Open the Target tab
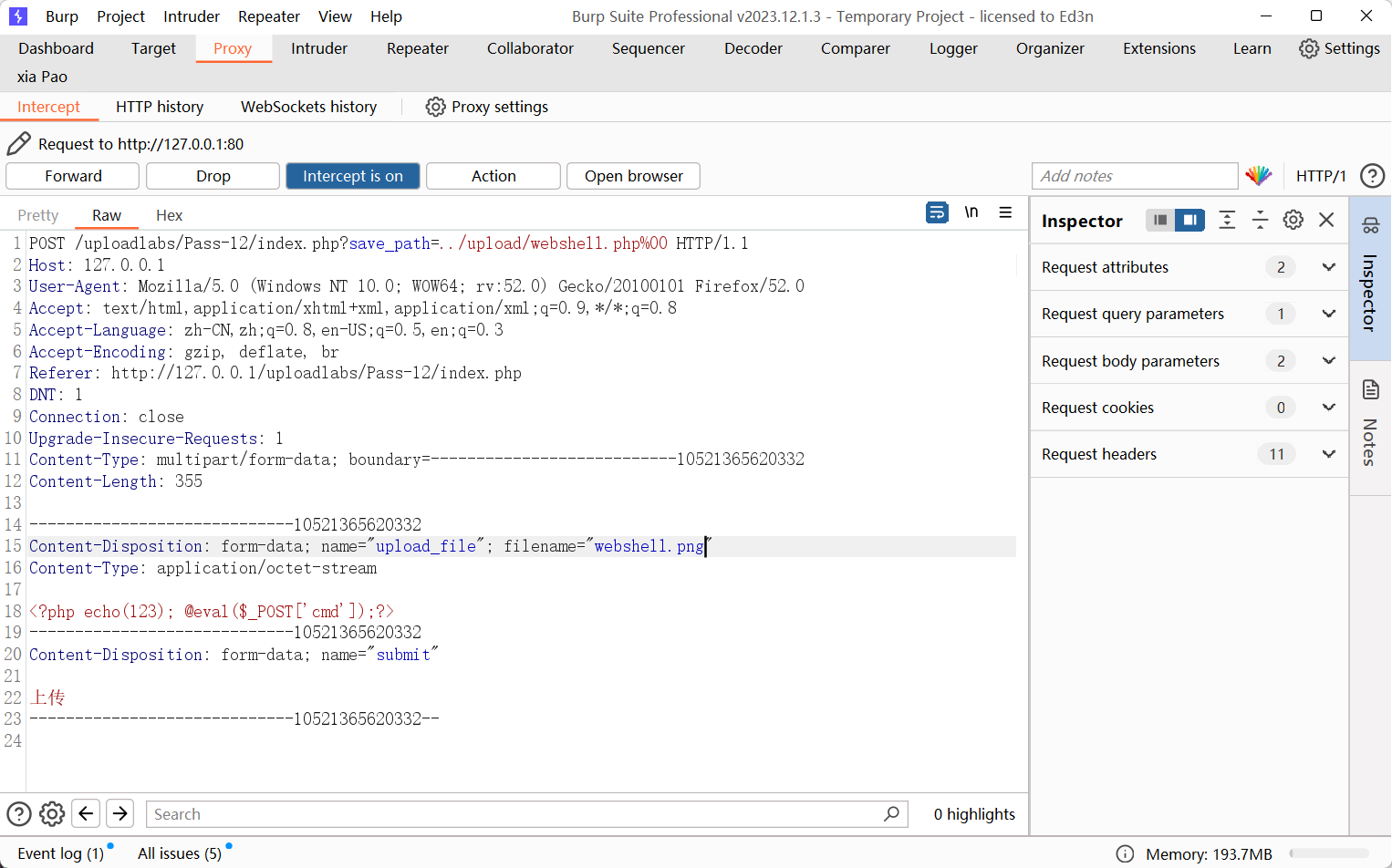 coord(153,48)
